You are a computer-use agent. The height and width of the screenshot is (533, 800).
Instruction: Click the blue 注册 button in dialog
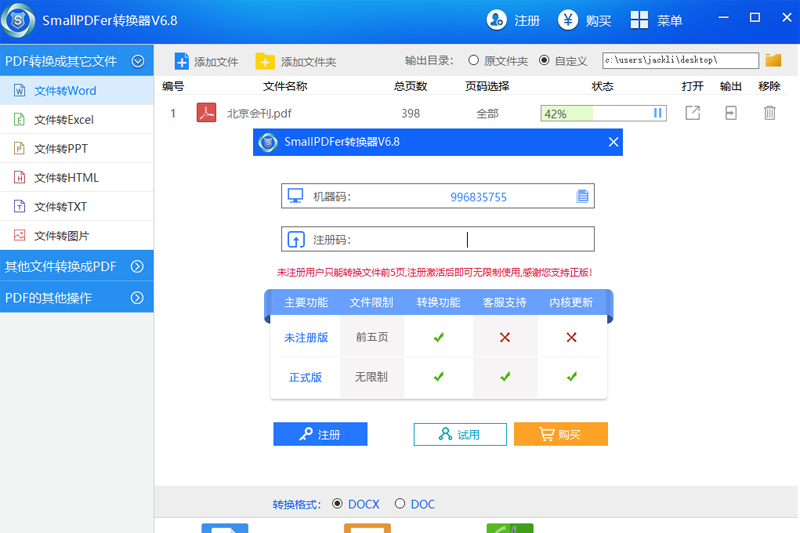pos(320,434)
